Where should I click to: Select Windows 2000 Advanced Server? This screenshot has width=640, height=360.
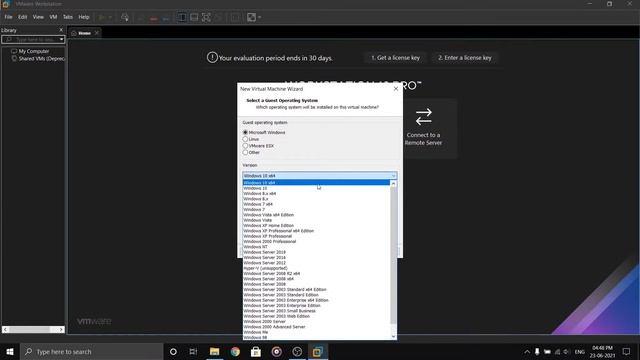tap(316, 327)
